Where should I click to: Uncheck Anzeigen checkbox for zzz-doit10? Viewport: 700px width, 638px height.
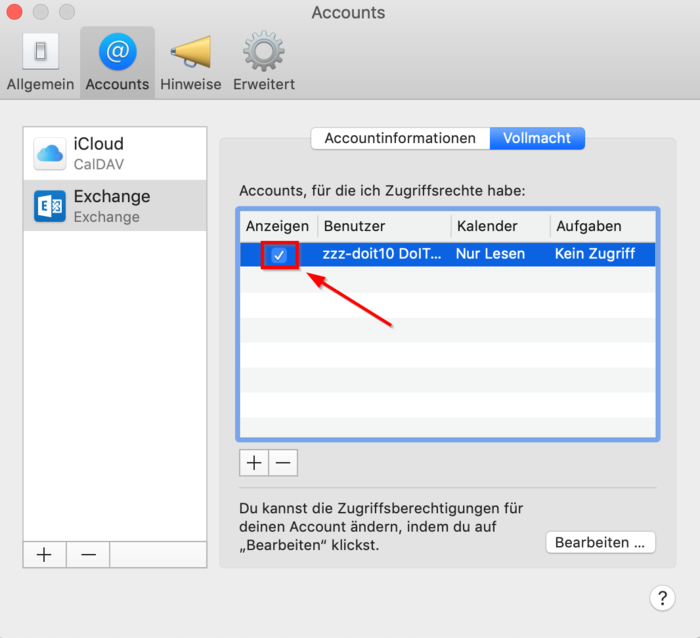[x=279, y=255]
